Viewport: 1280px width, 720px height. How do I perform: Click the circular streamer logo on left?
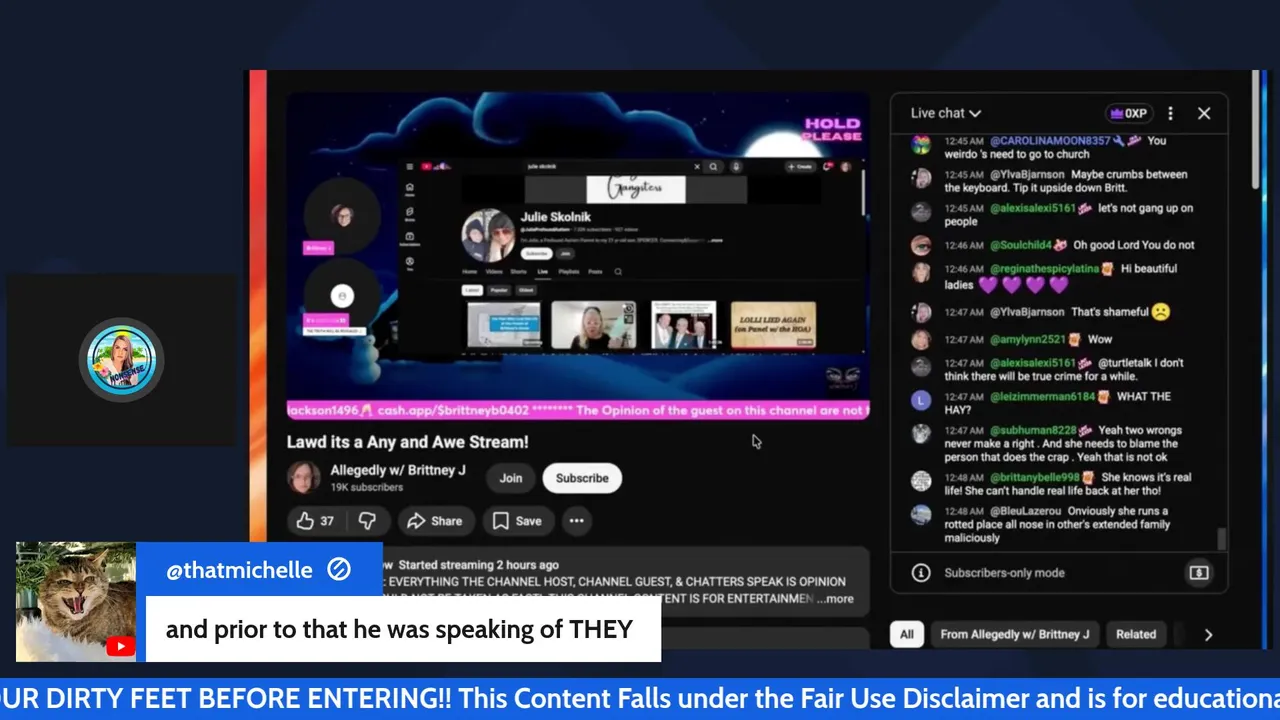[x=121, y=360]
